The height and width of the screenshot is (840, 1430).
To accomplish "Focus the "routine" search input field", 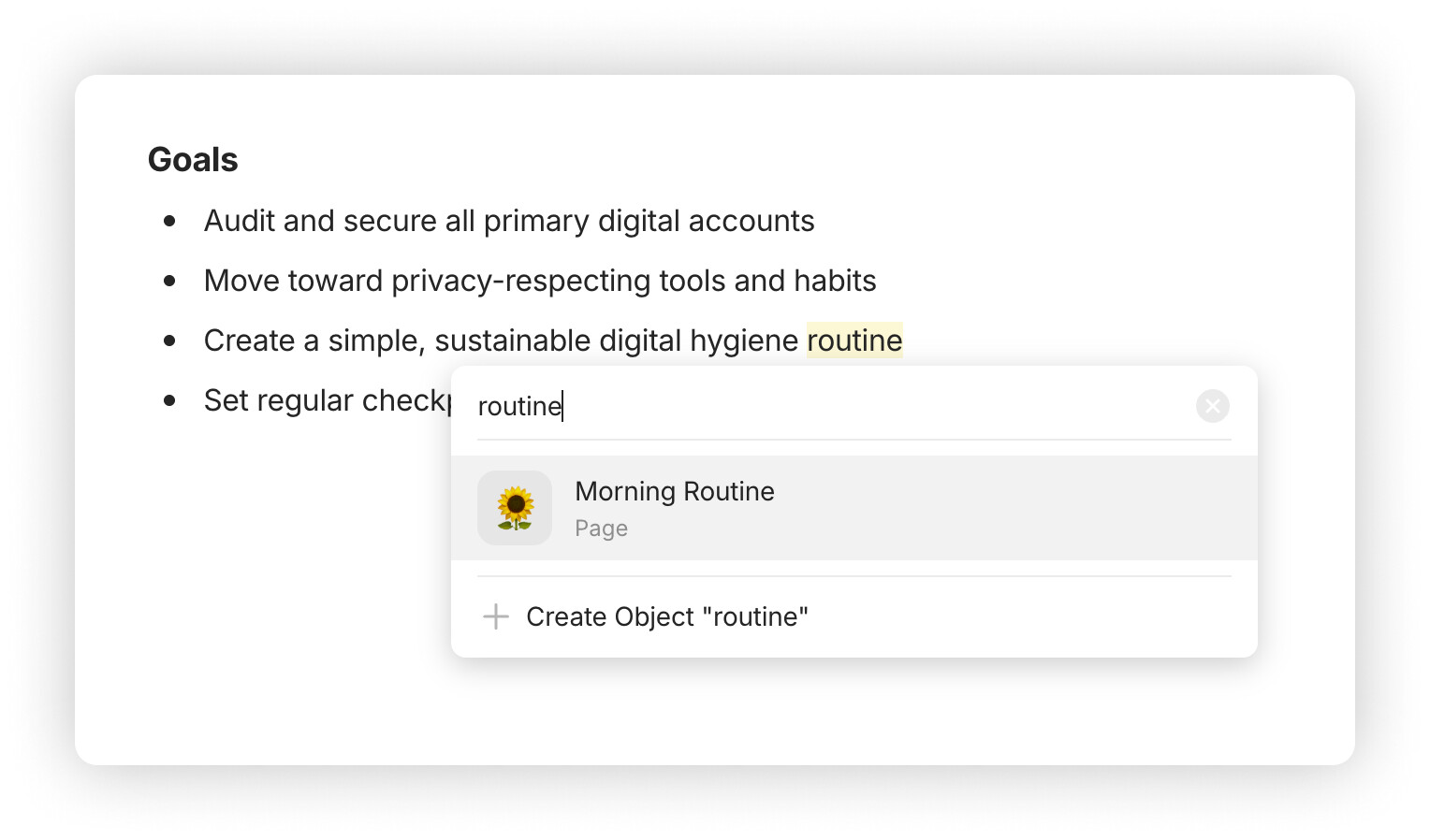I will point(824,406).
